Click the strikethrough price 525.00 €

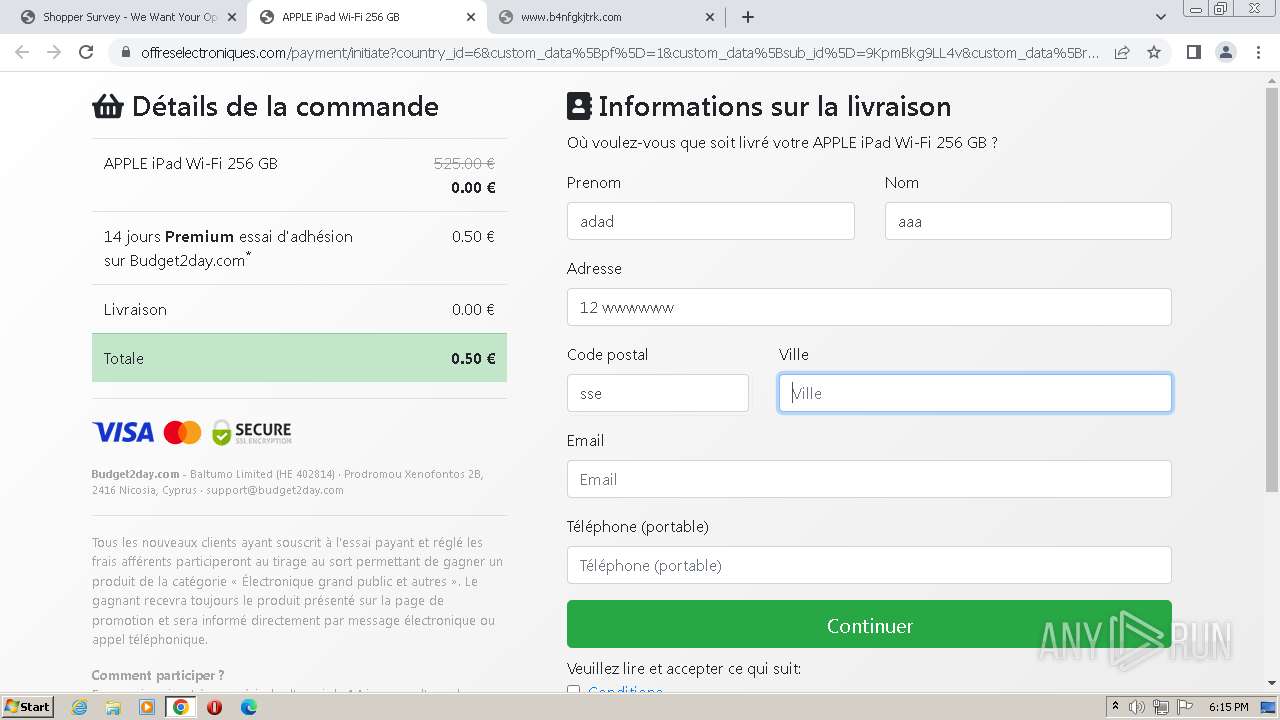[x=464, y=163]
